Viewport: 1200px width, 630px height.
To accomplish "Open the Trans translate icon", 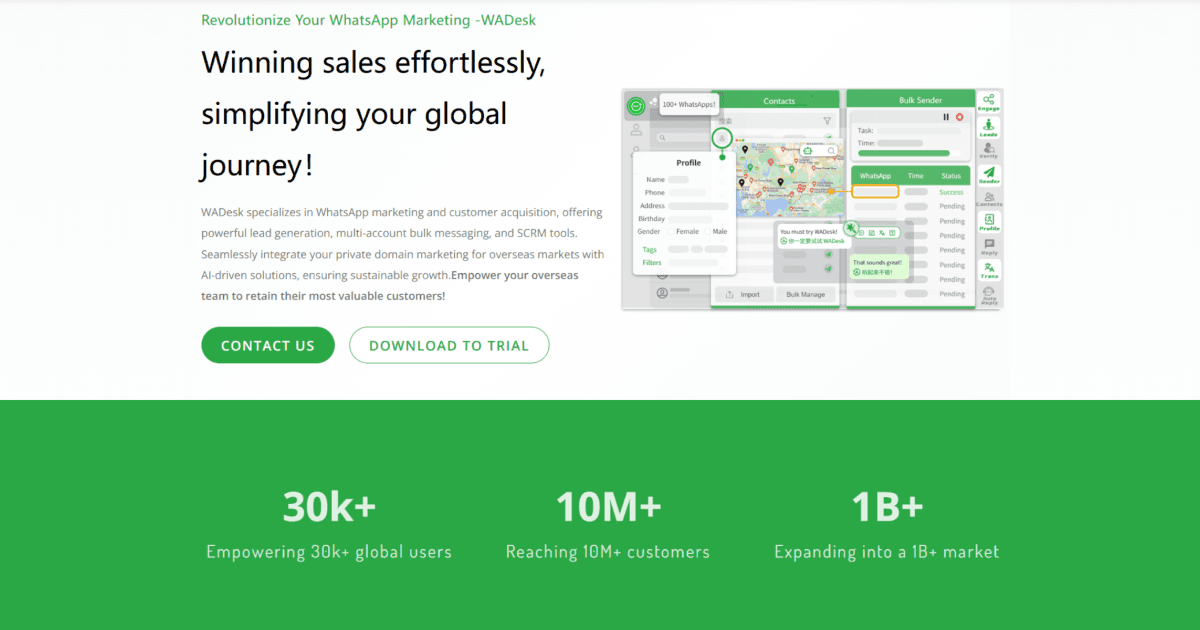I will tap(989, 270).
